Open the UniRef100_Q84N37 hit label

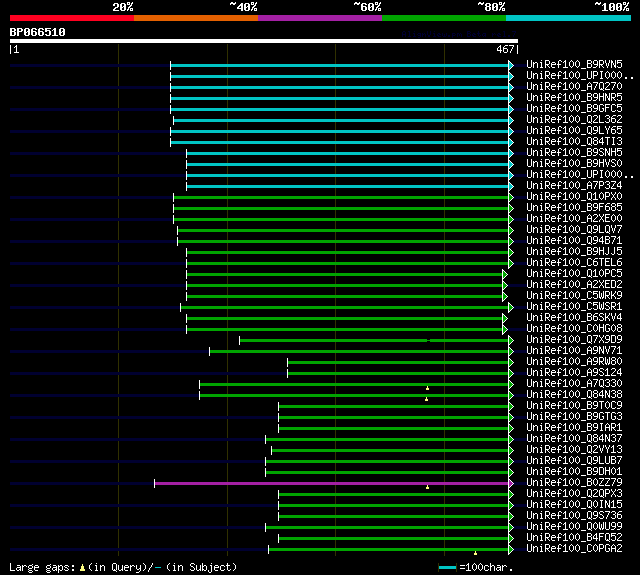(x=574, y=439)
